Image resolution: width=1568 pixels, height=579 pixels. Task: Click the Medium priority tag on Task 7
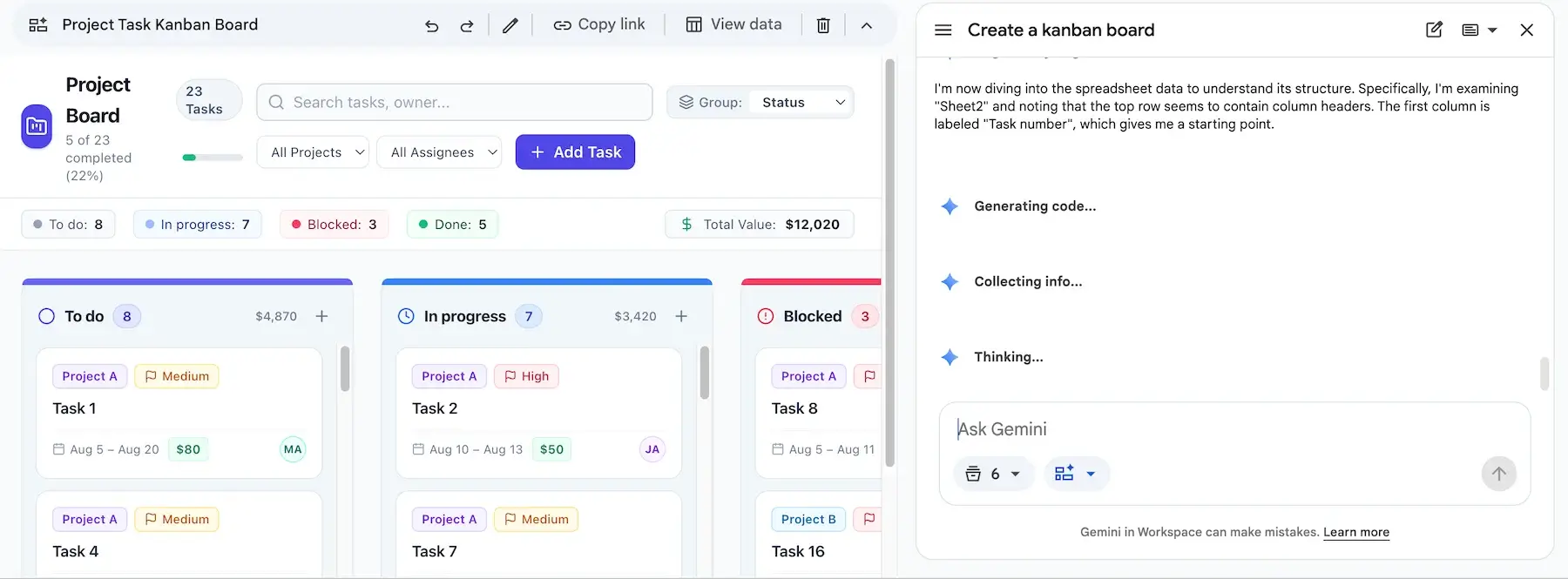536,519
